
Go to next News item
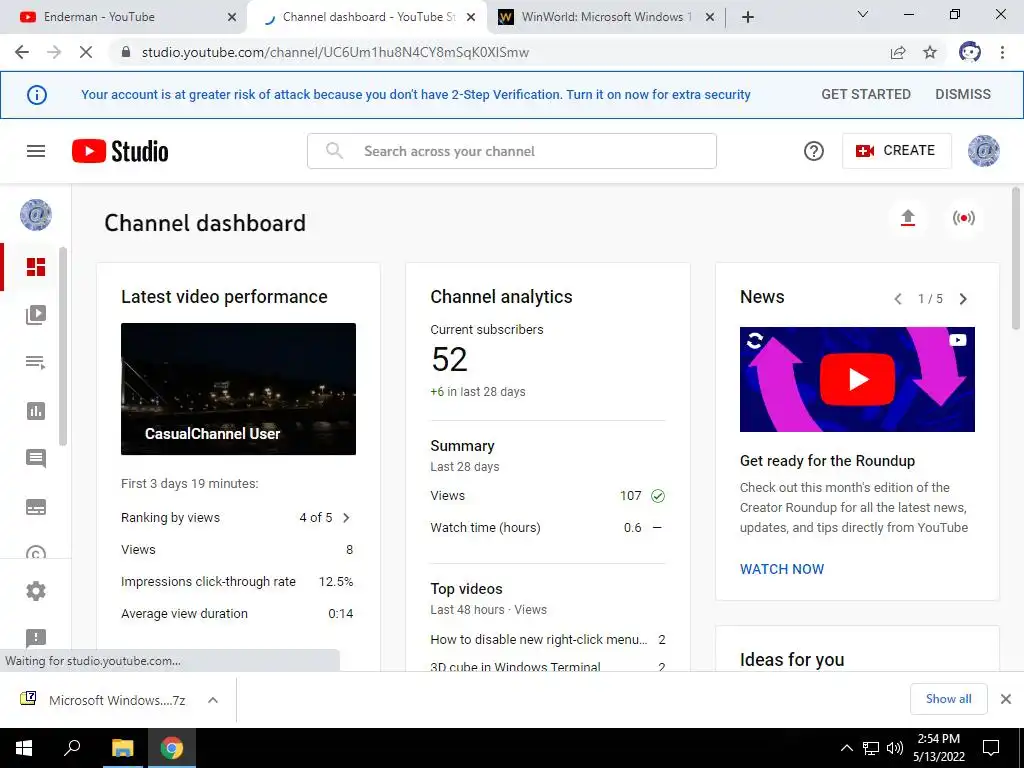pyautogui.click(x=963, y=299)
